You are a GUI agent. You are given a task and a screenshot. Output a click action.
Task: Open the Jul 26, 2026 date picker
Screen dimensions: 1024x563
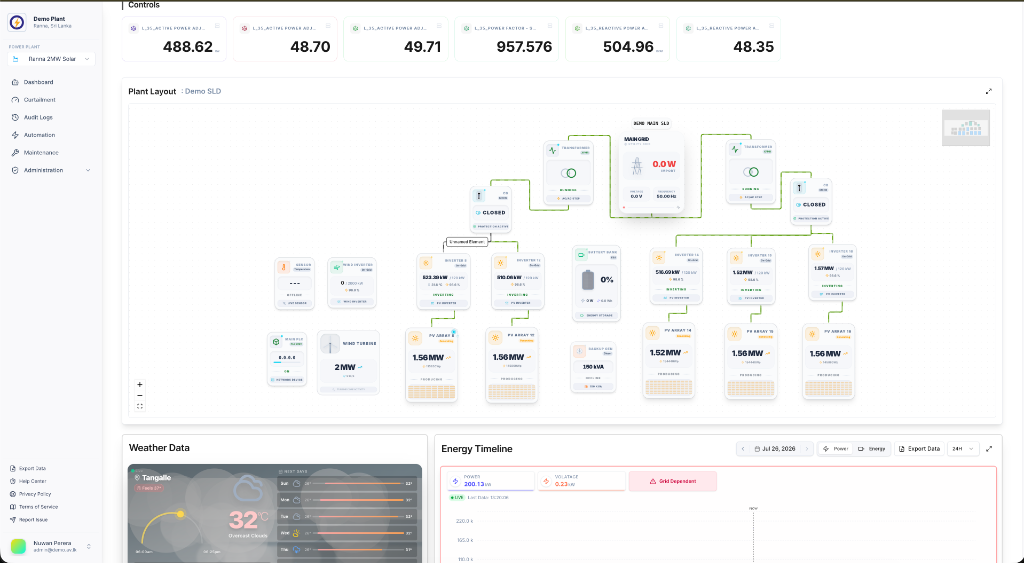tap(775, 449)
